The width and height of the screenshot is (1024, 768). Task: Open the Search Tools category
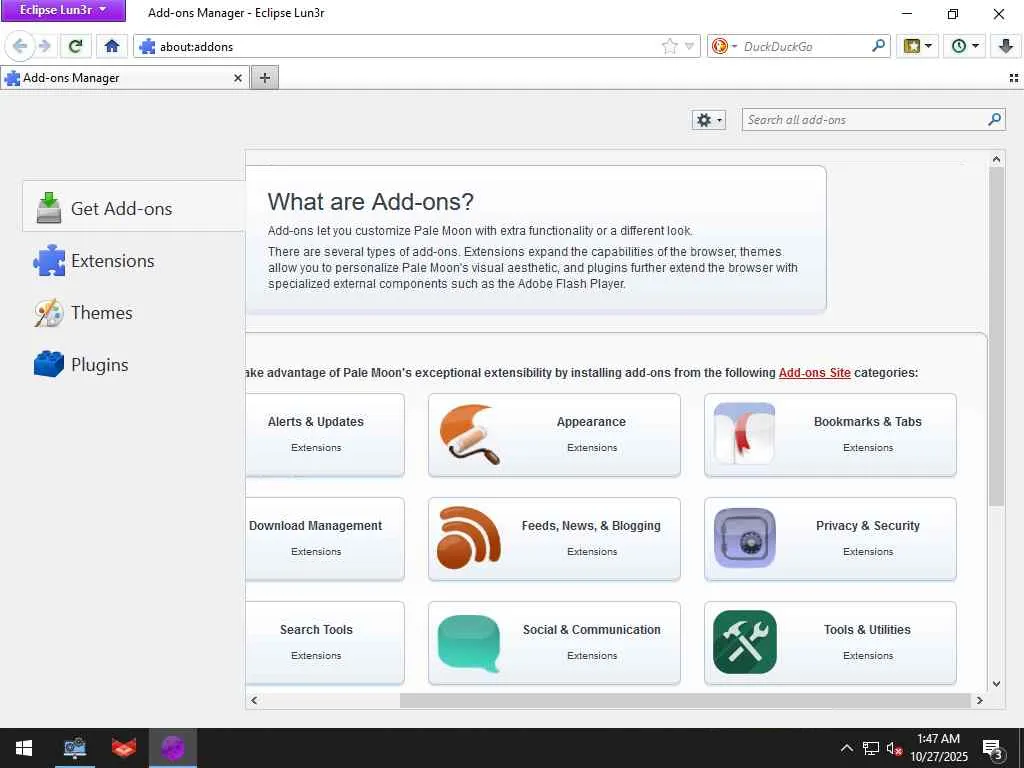click(x=325, y=643)
